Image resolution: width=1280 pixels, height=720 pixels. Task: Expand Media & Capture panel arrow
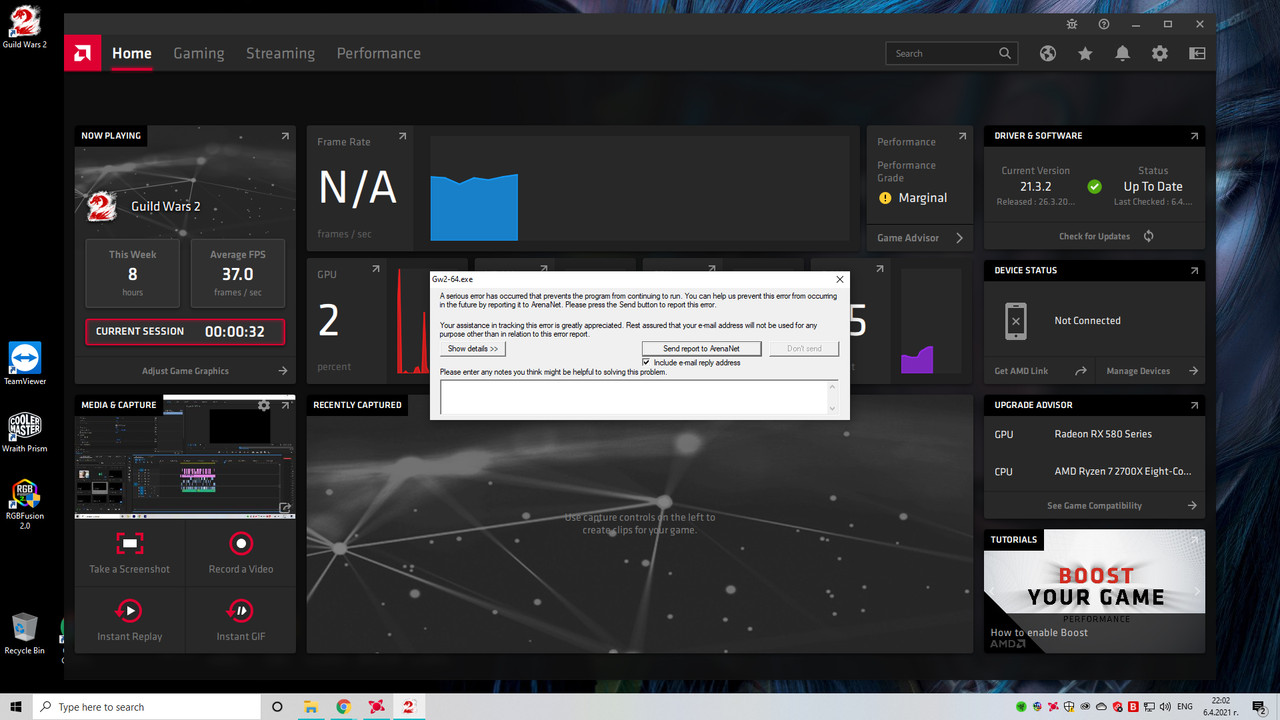pyautogui.click(x=285, y=405)
